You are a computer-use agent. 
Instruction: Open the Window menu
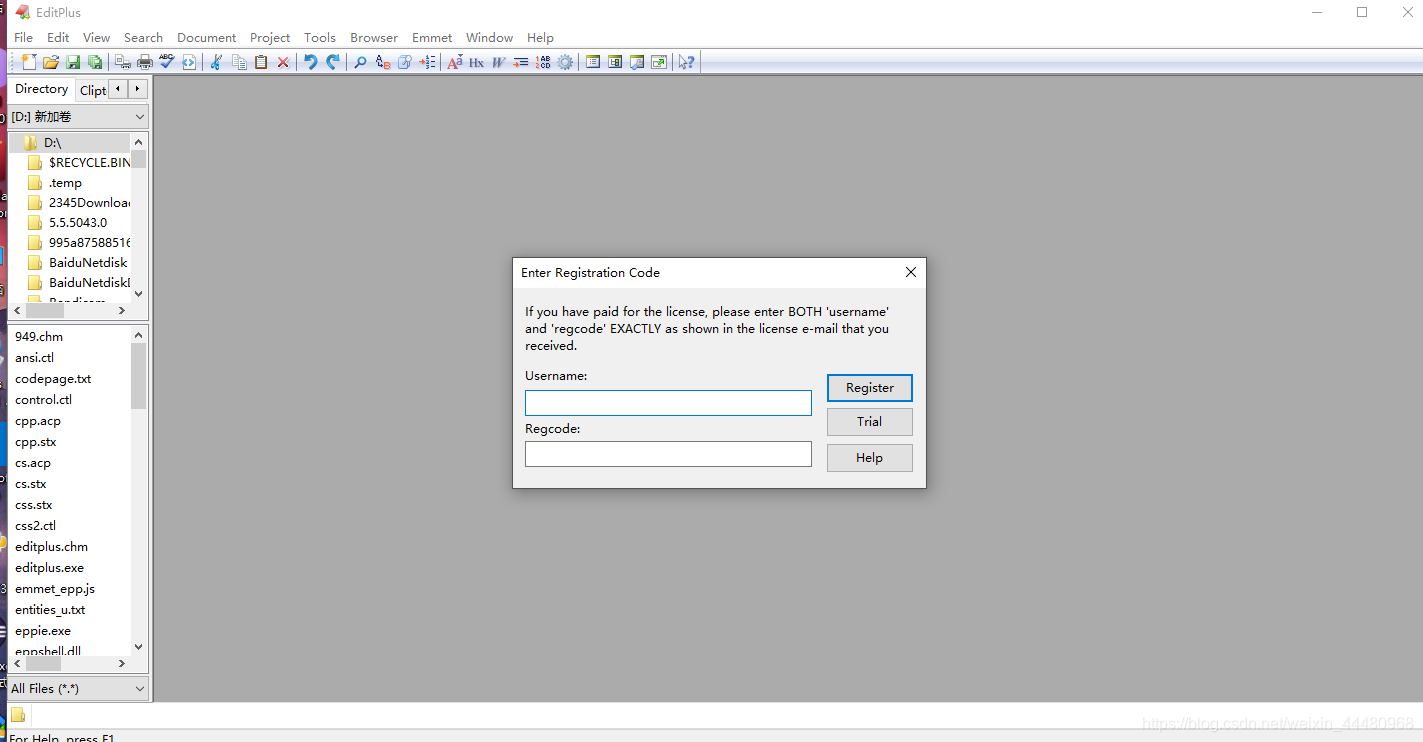(489, 37)
